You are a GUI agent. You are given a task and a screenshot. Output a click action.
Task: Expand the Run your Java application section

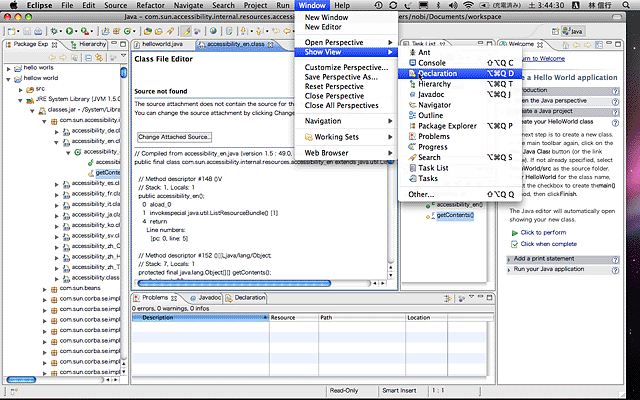509,270
